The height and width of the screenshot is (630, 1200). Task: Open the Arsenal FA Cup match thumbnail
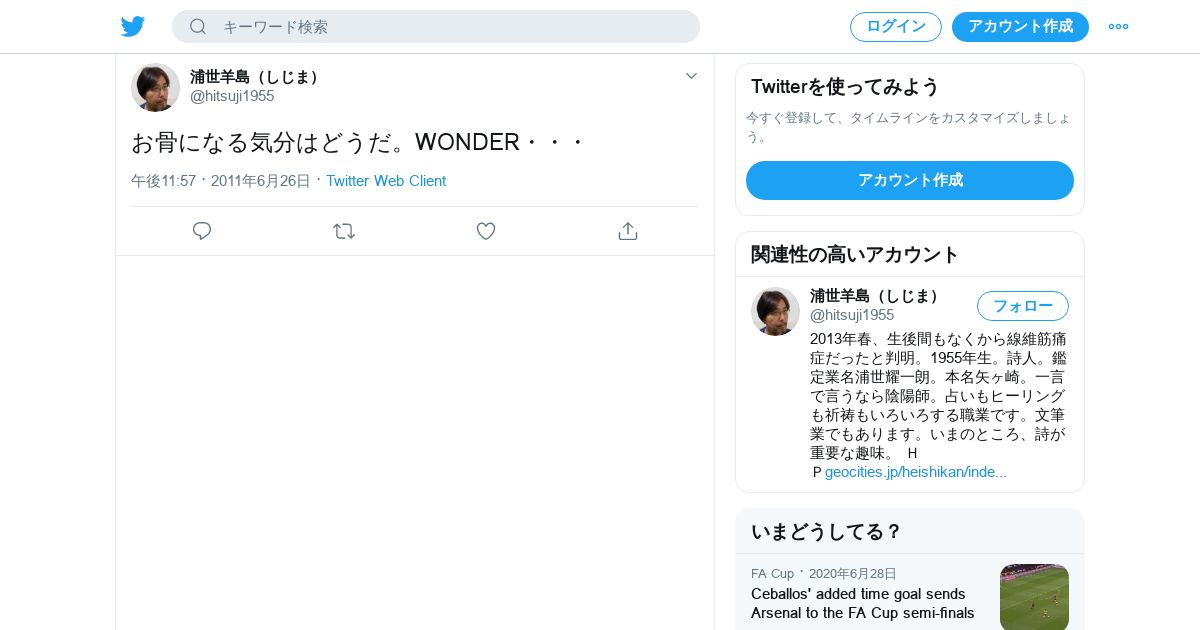[1034, 597]
